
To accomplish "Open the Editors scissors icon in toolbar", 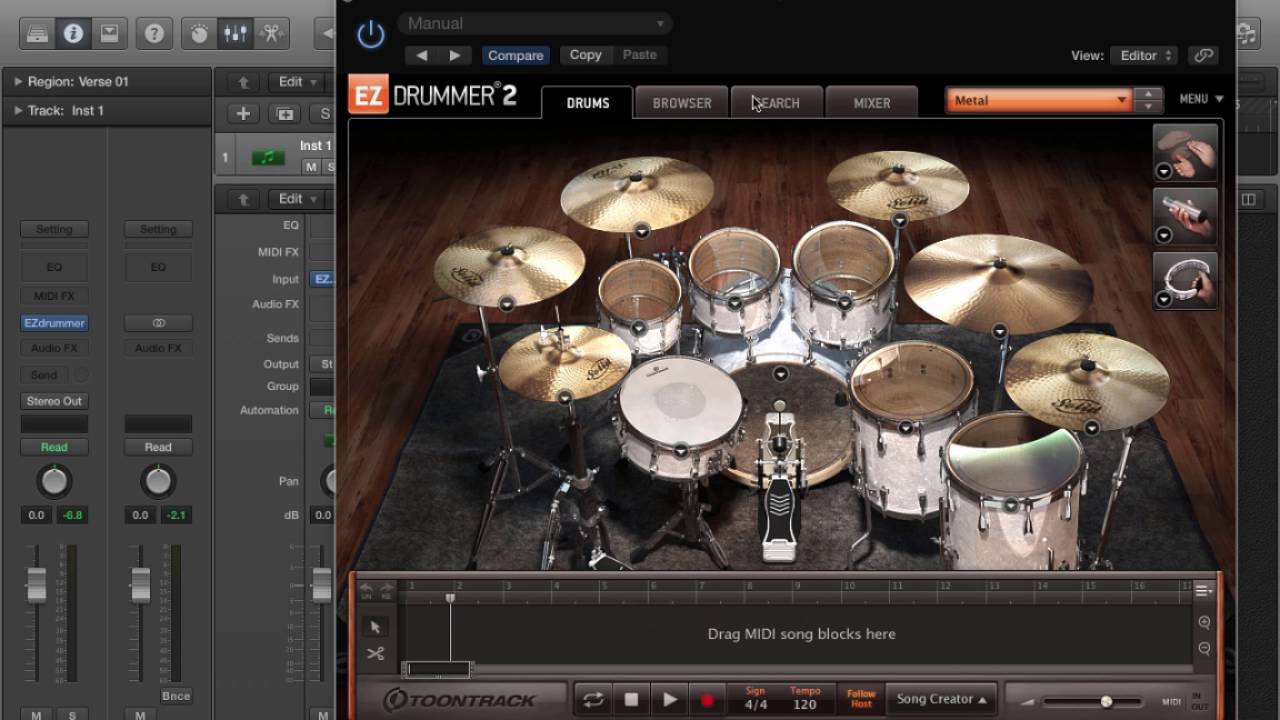I will click(271, 33).
